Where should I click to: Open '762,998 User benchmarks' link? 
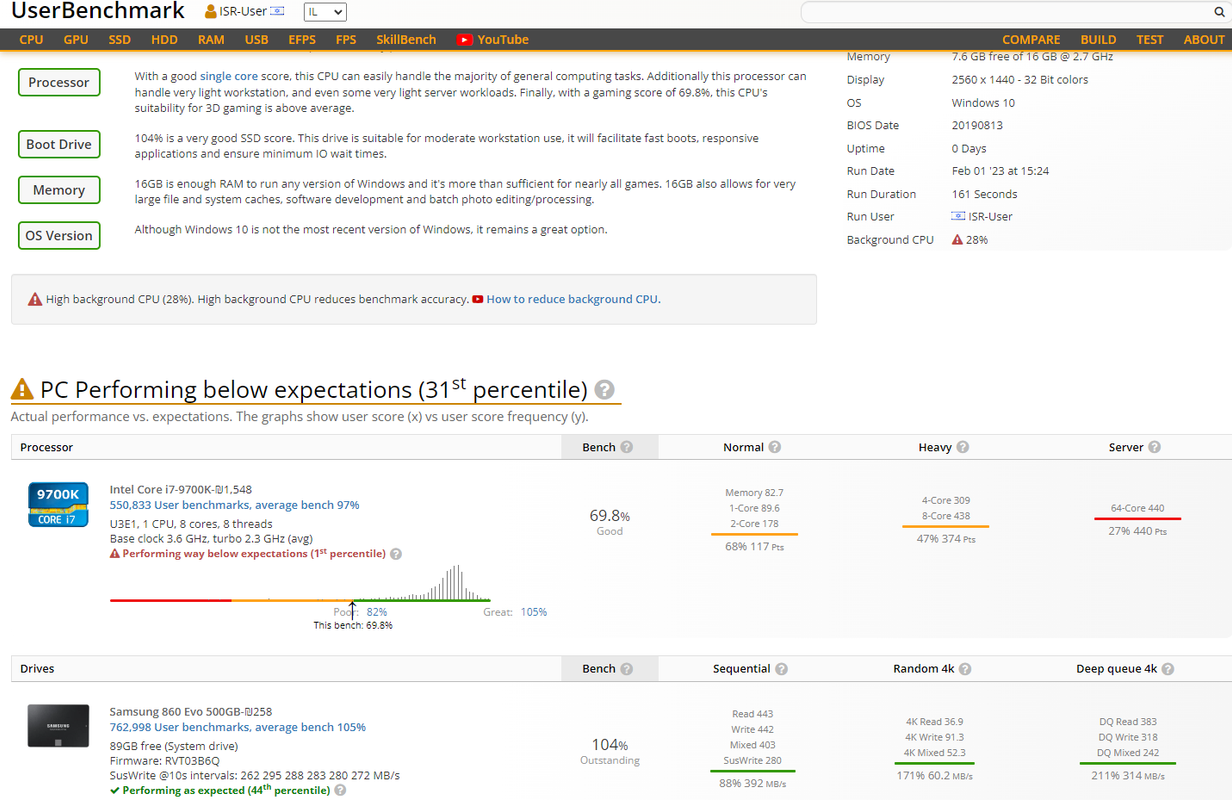tap(237, 727)
